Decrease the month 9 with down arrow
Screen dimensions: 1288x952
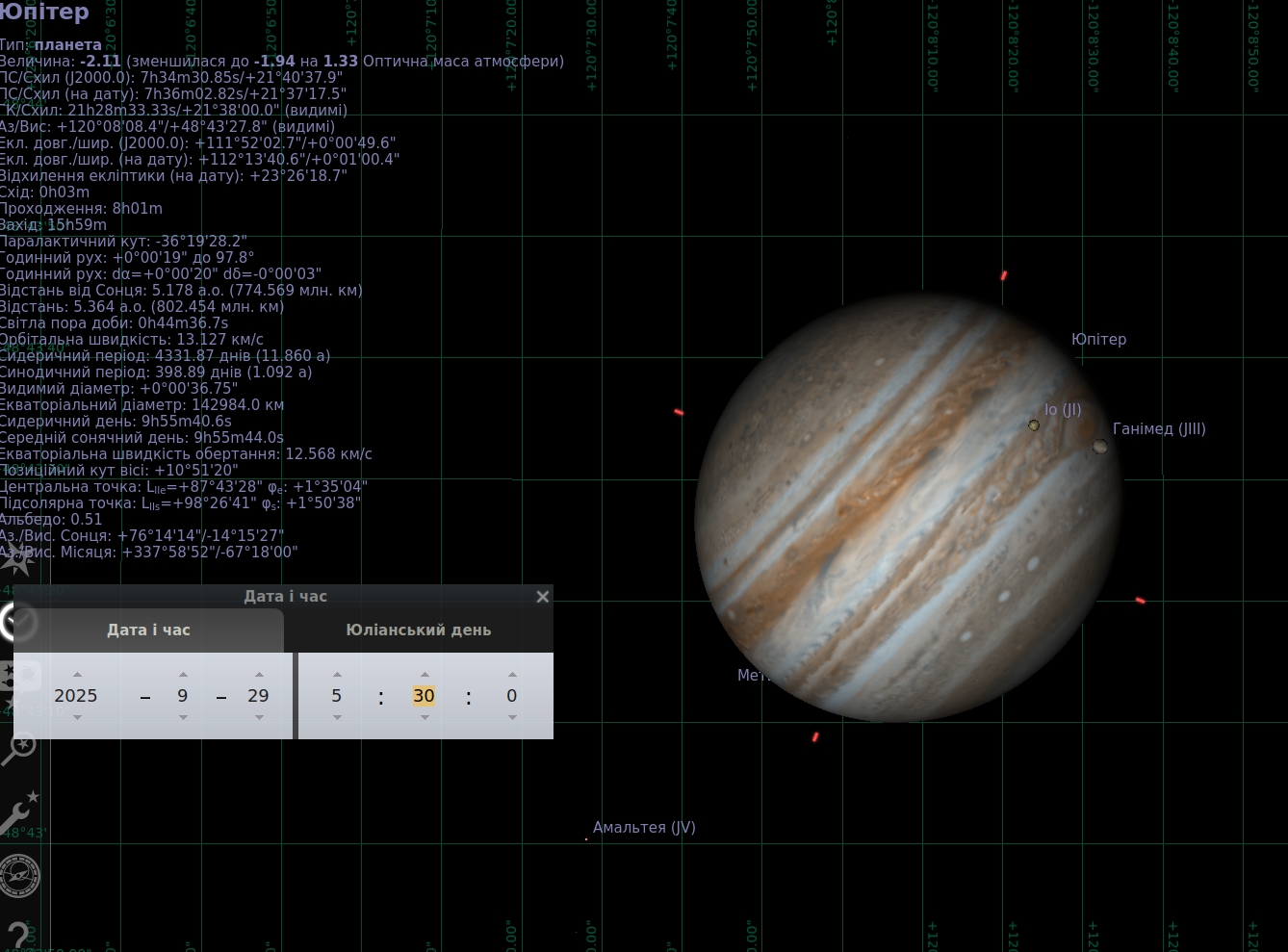pos(183,717)
